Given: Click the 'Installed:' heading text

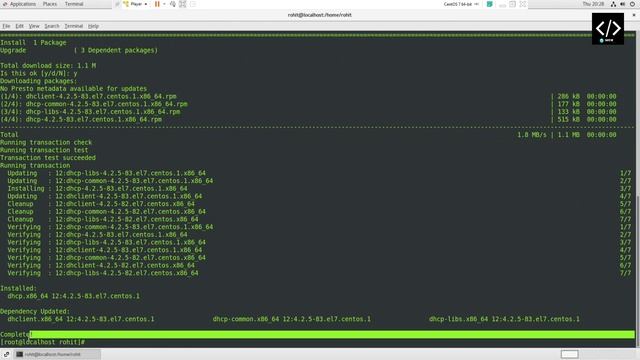Looking at the screenshot, I should [18, 289].
